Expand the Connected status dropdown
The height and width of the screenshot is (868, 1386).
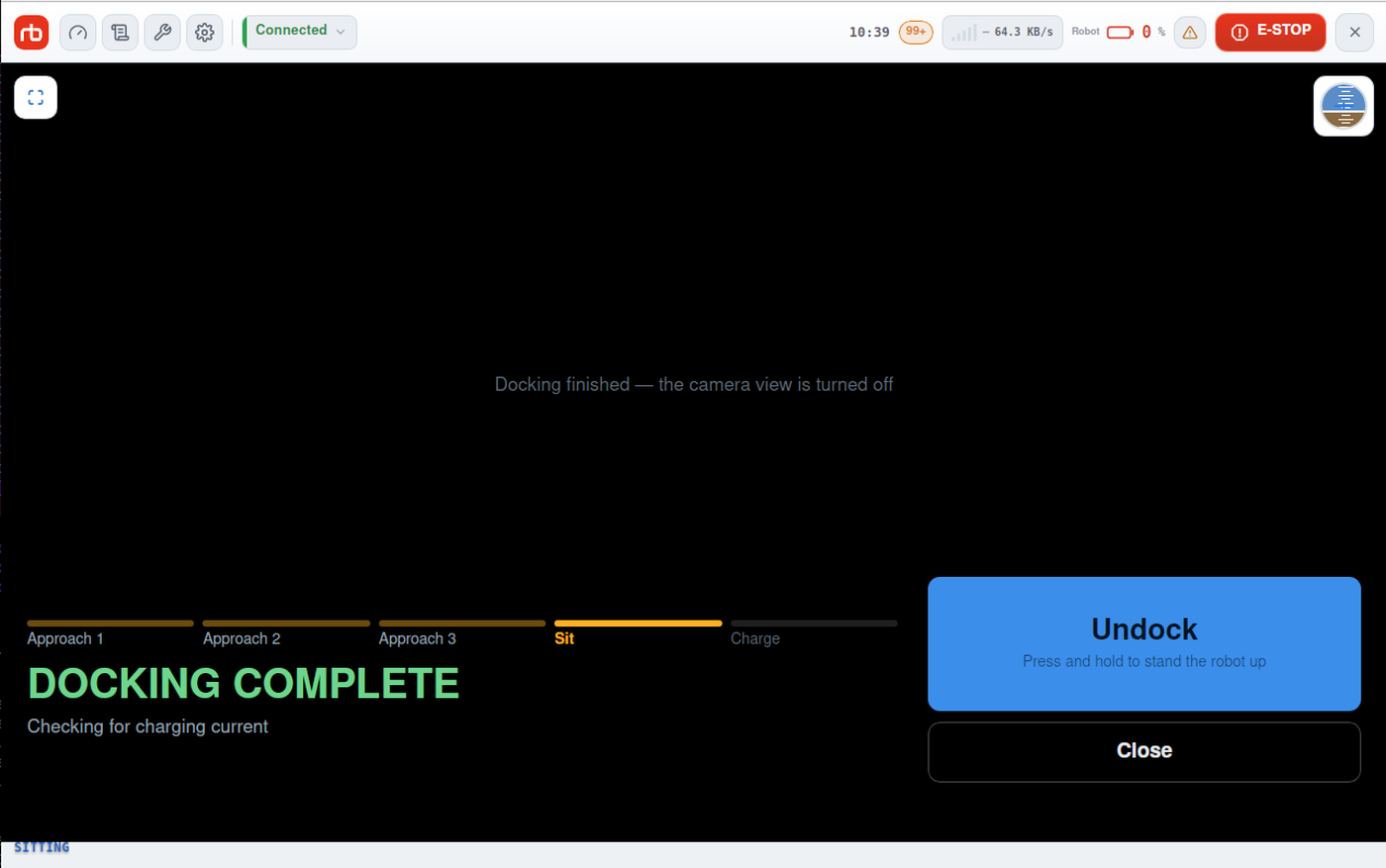300,32
